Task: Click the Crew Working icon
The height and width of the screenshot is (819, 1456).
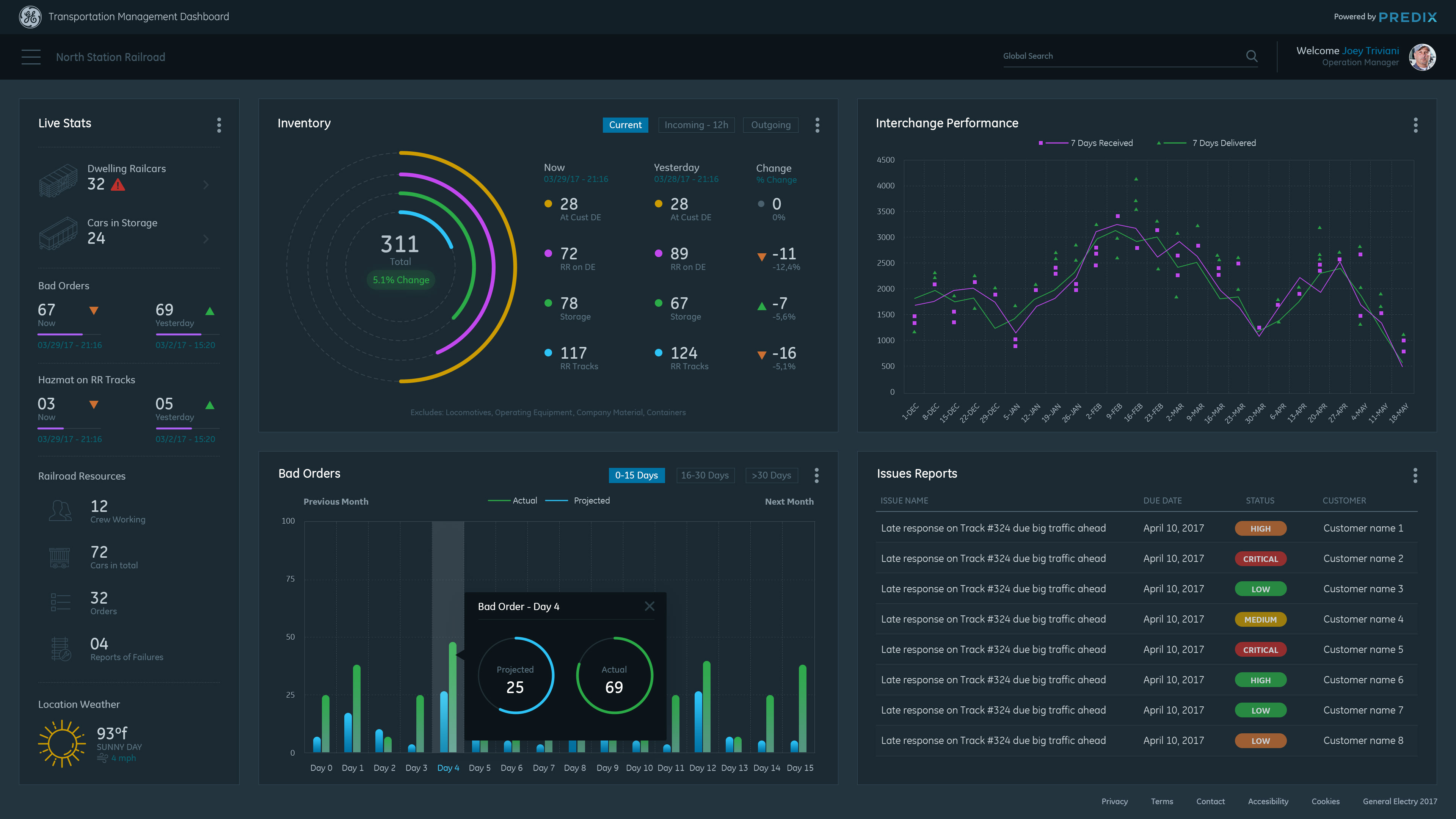Action: (x=60, y=511)
